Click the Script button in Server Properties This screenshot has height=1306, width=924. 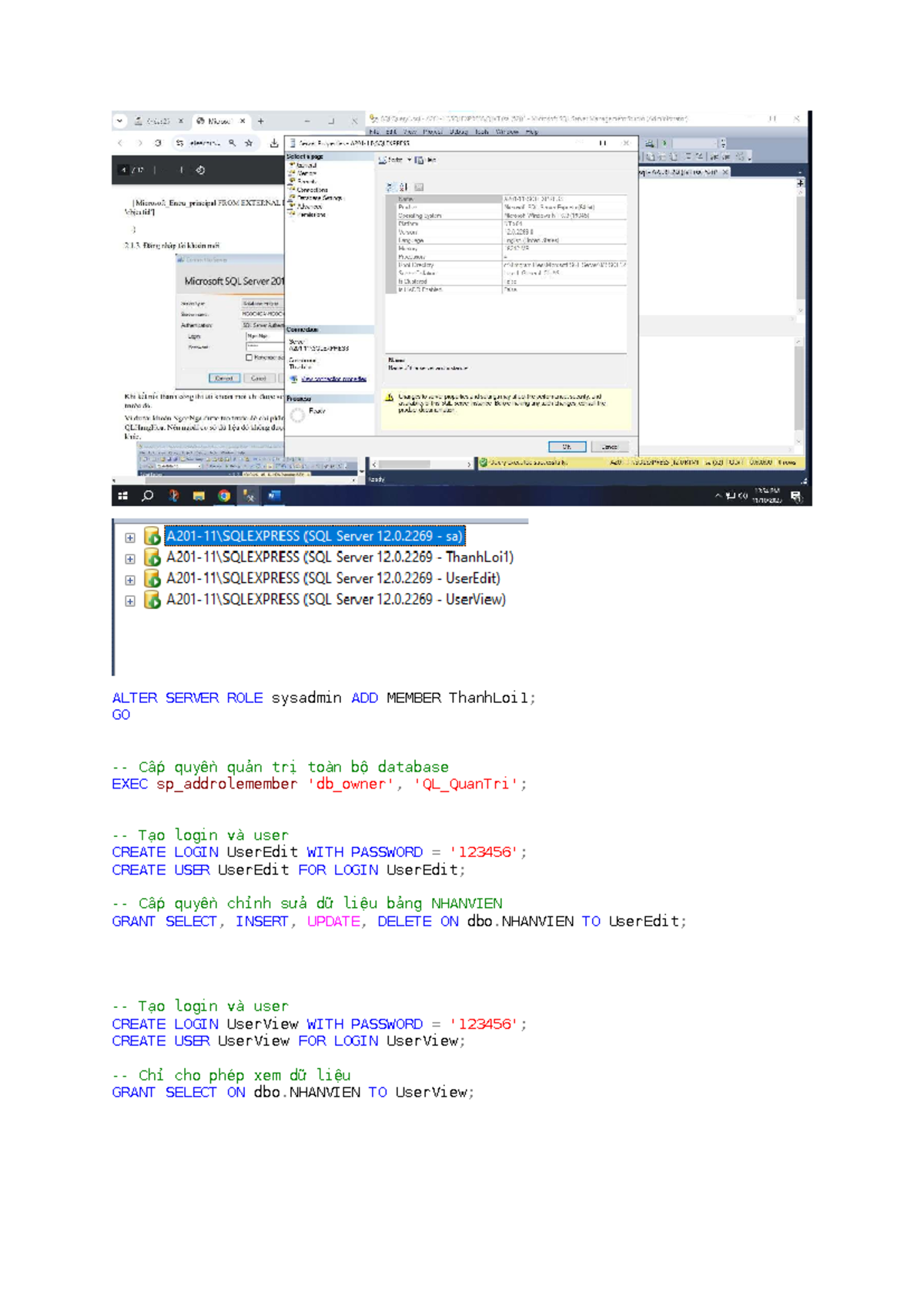pos(390,160)
